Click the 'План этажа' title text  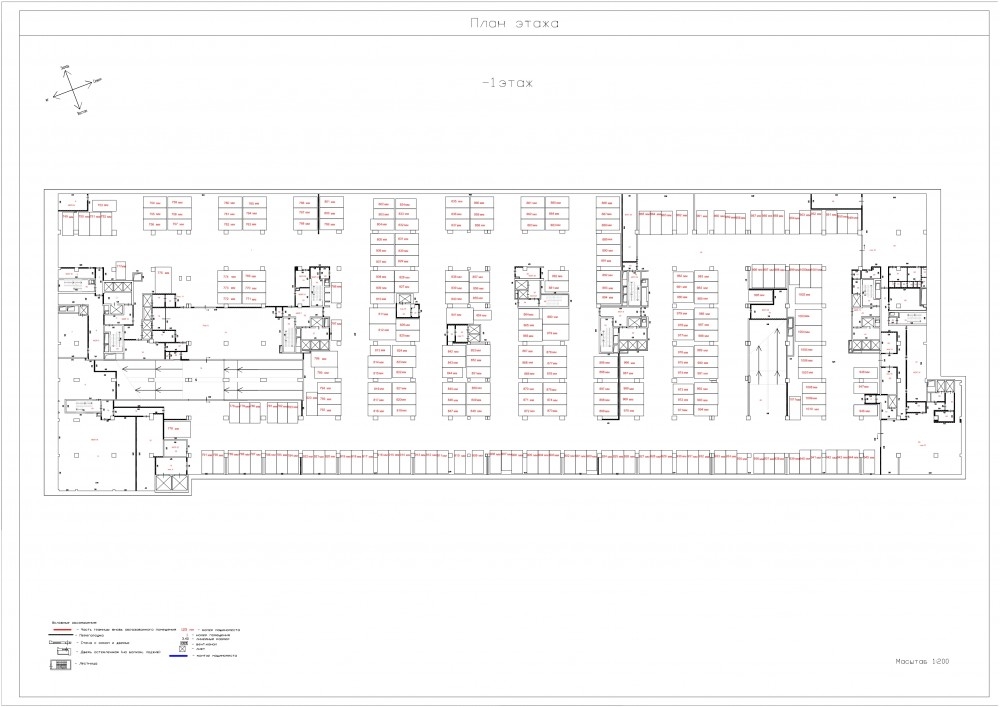[514, 24]
